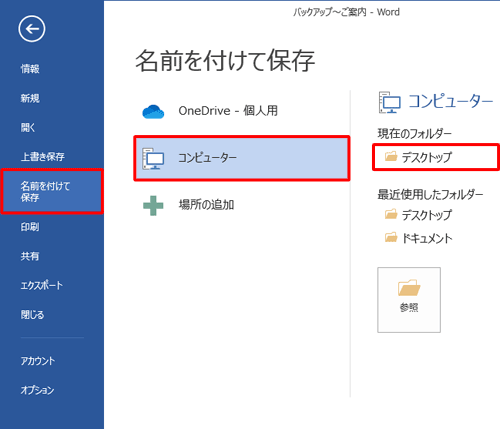Select エクスポート in the sidebar

point(42,285)
